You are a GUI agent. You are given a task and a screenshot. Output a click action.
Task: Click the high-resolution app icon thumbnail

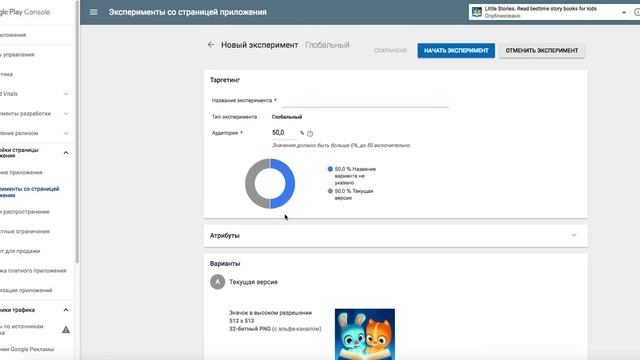[x=365, y=334]
